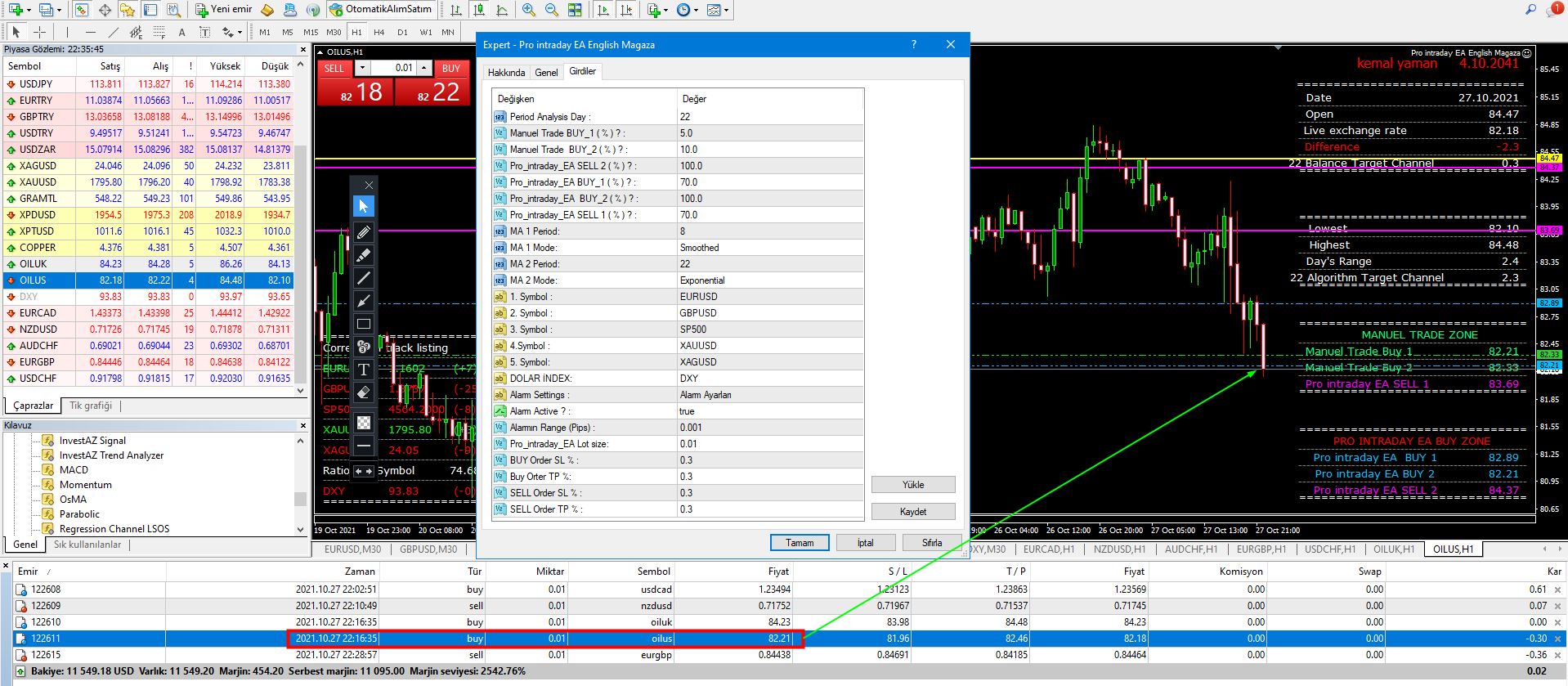Toggle the Terminal window icon

pyautogui.click(x=150, y=10)
